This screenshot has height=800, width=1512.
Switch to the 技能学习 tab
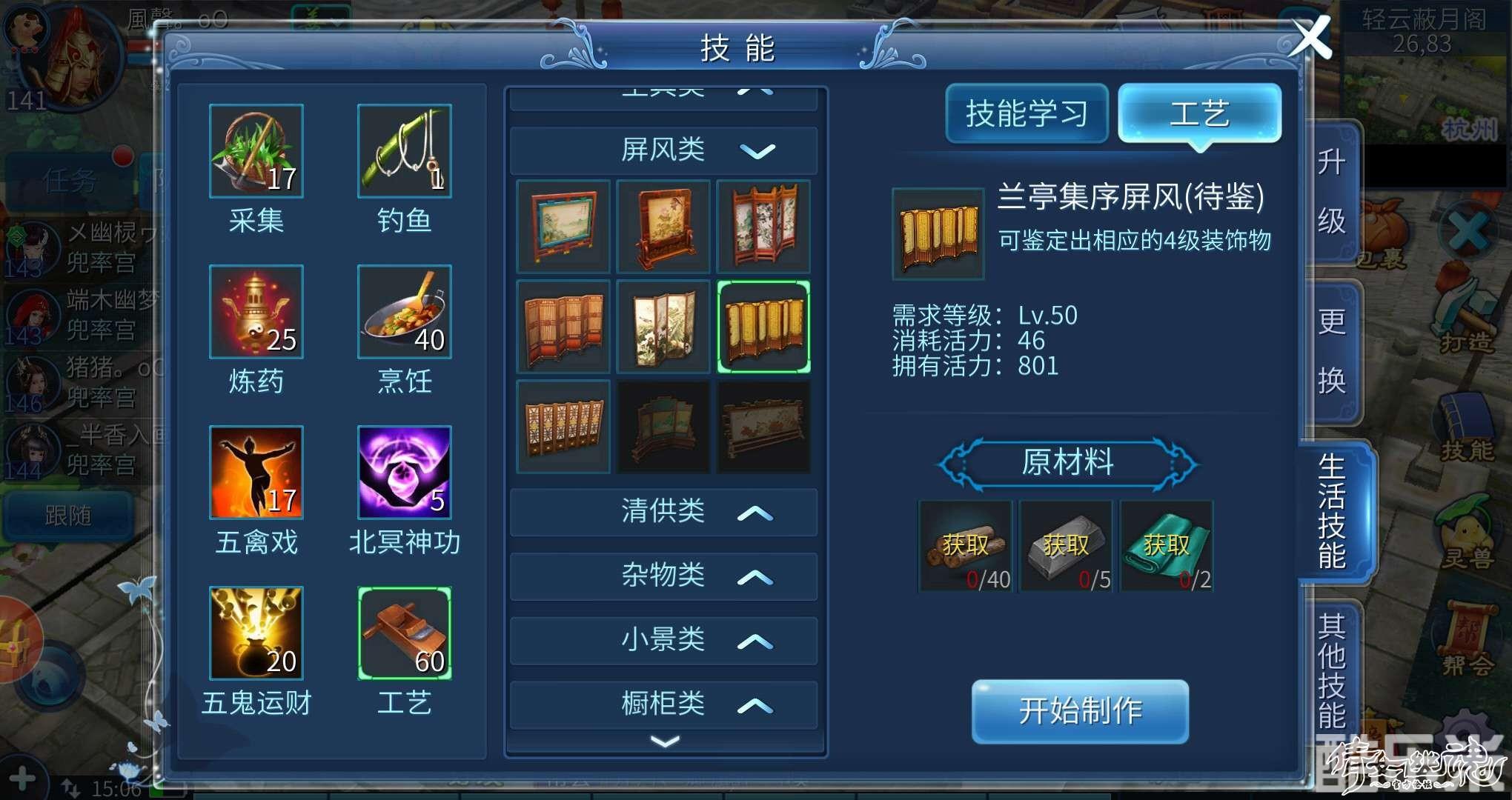click(x=1027, y=113)
